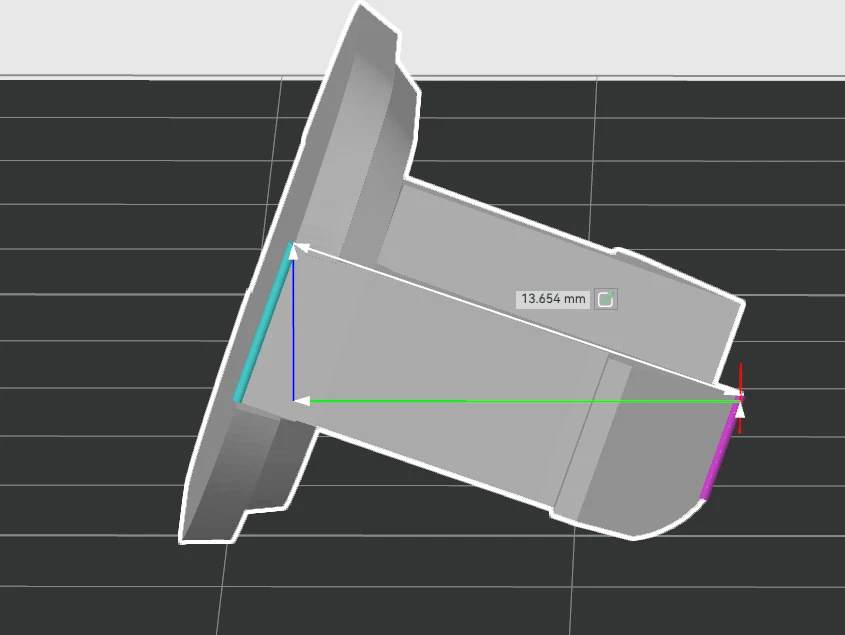Screen dimensions: 845x635
Task: Click upward arrowhead on the red line
Action: pos(740,409)
